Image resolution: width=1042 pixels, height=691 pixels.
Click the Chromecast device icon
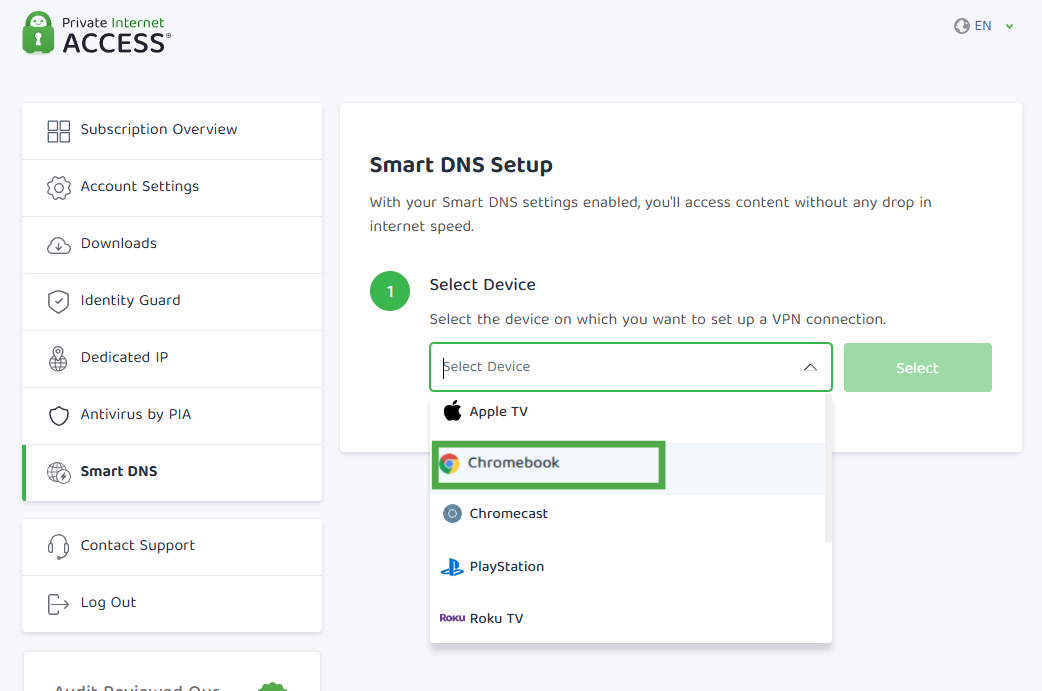point(453,514)
